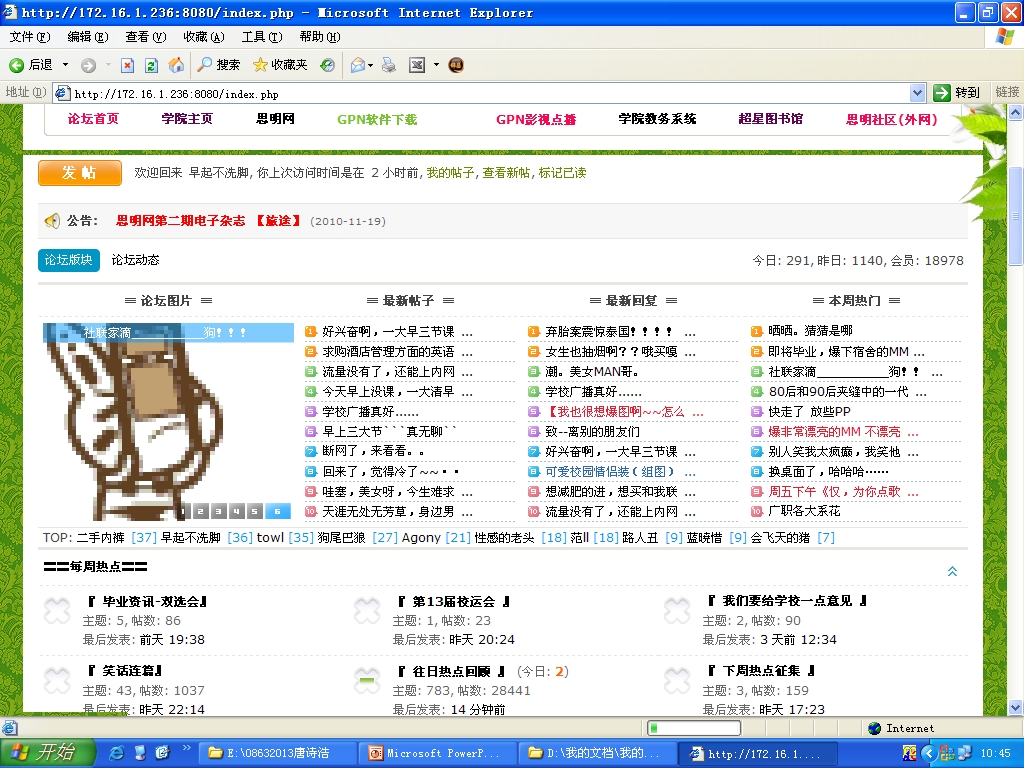Click the 查看新帖 link

click(506, 173)
